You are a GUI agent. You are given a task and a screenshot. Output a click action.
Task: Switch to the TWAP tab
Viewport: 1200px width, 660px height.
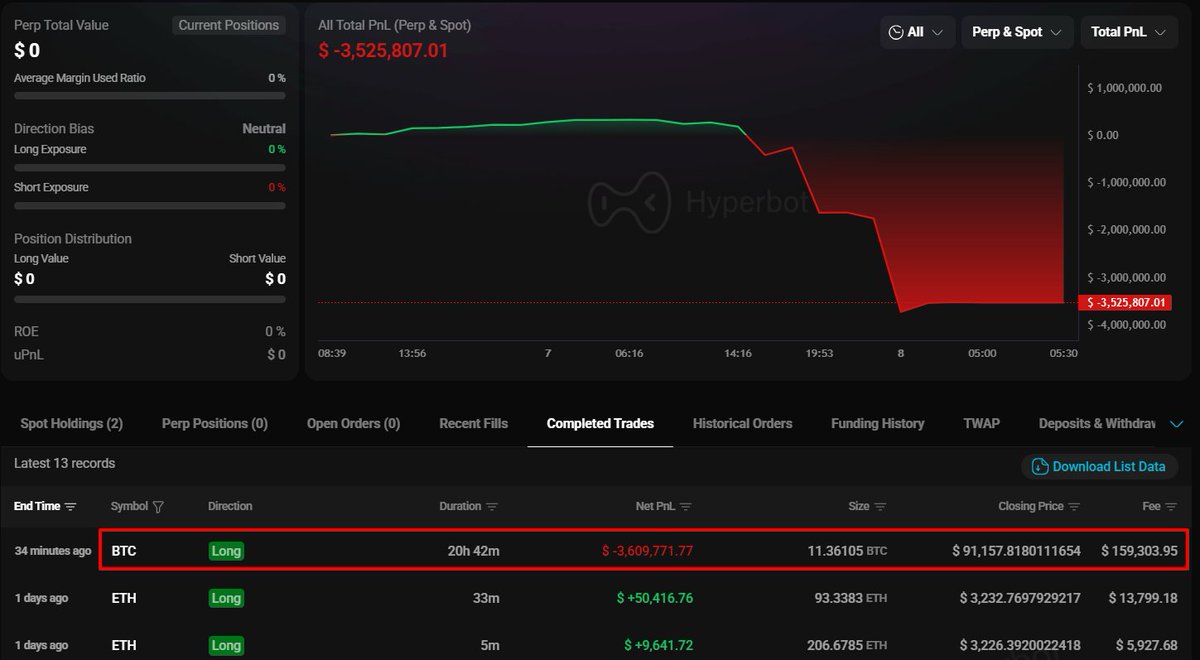pos(981,424)
